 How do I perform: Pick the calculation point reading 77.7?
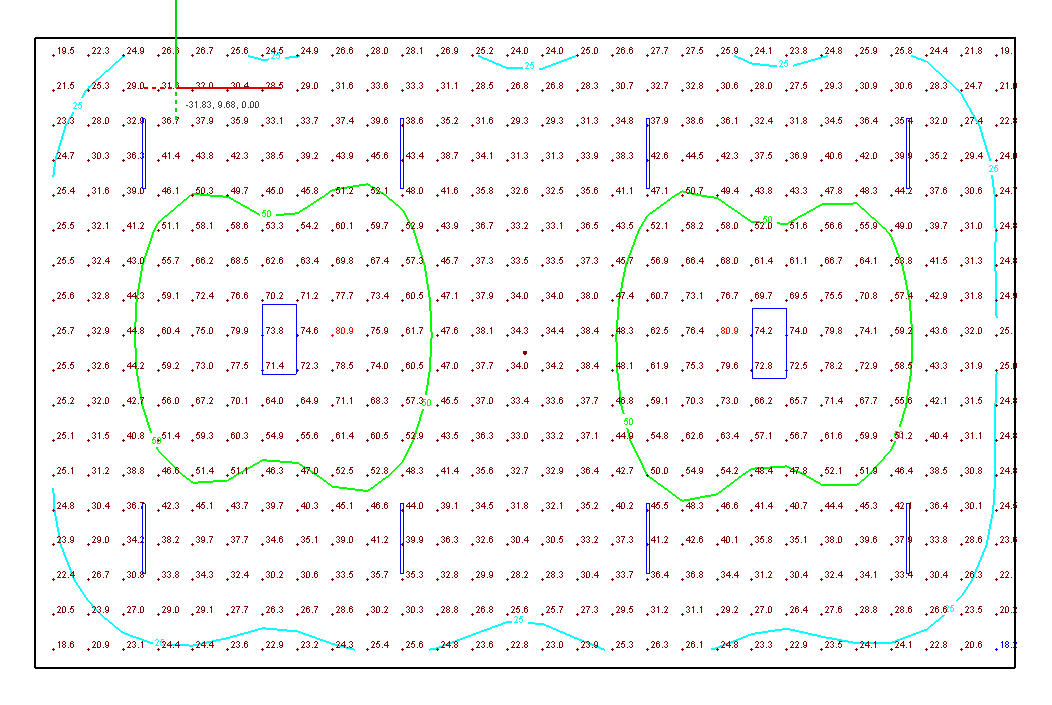click(344, 296)
